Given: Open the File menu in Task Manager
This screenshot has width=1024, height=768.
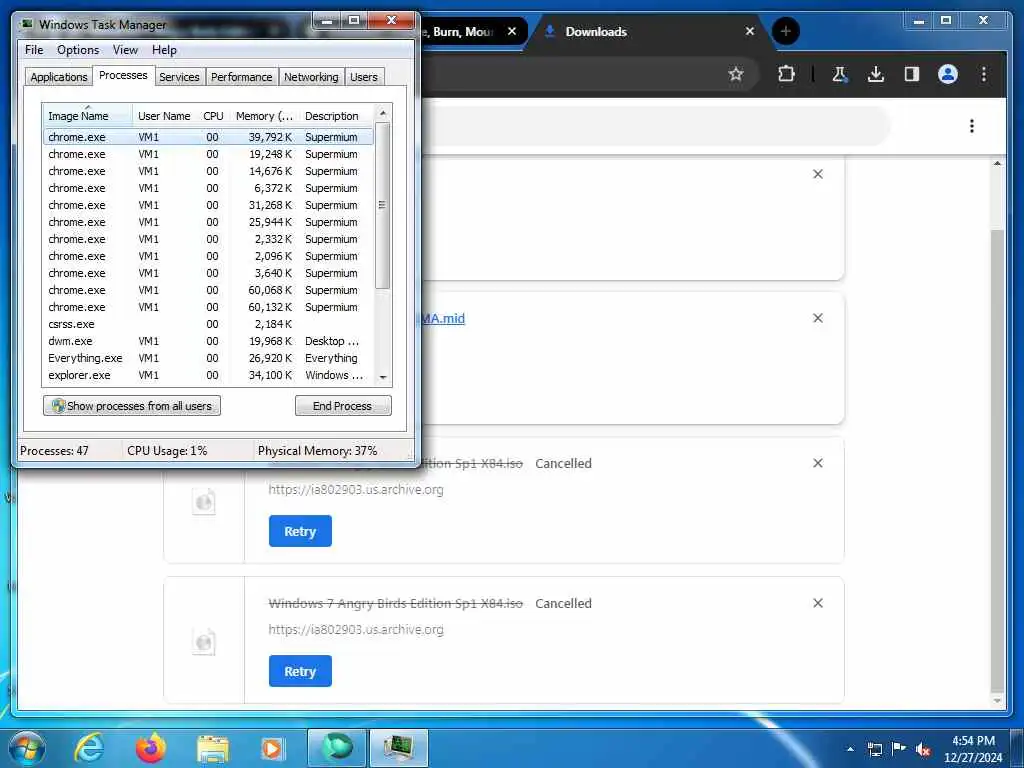Looking at the screenshot, I should 34,50.
